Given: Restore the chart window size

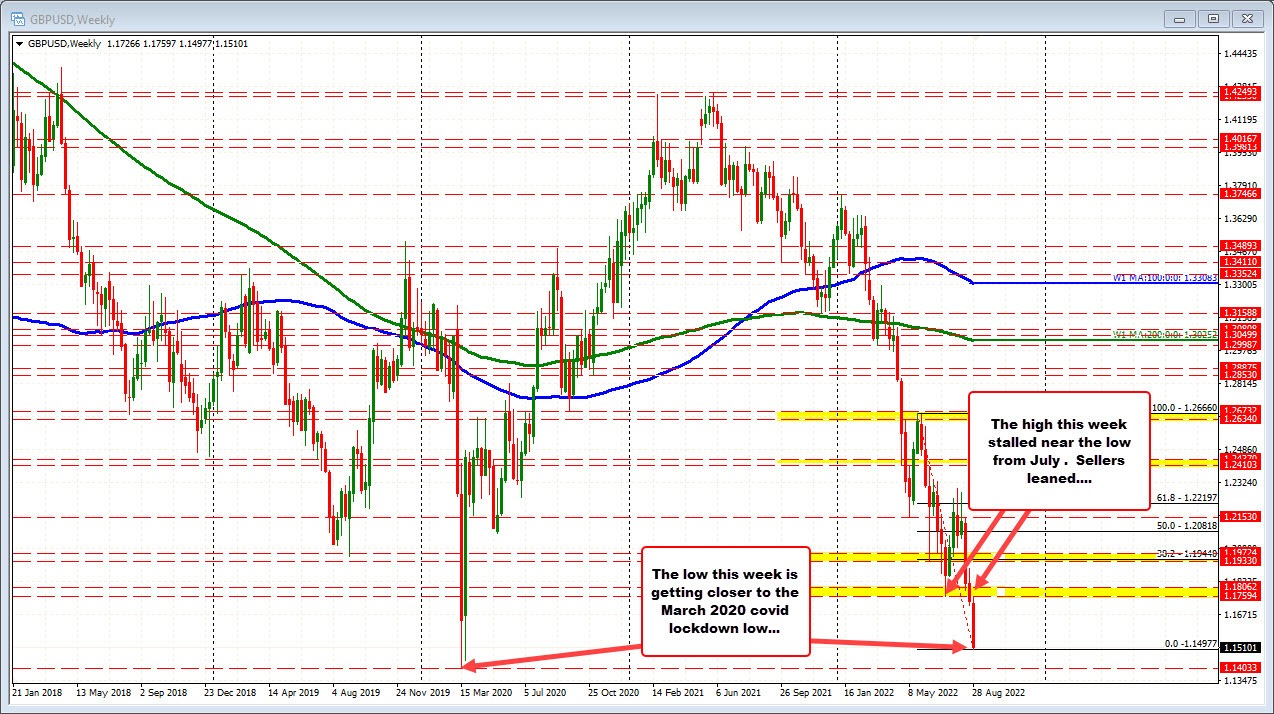Looking at the screenshot, I should click(1213, 18).
